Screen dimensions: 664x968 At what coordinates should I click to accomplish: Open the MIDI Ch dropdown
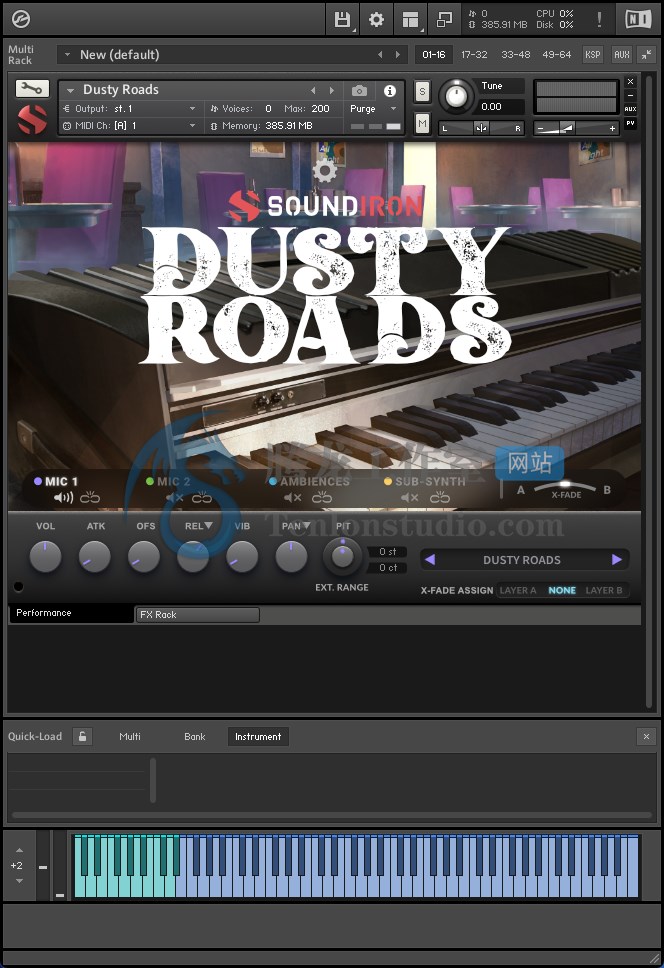130,125
